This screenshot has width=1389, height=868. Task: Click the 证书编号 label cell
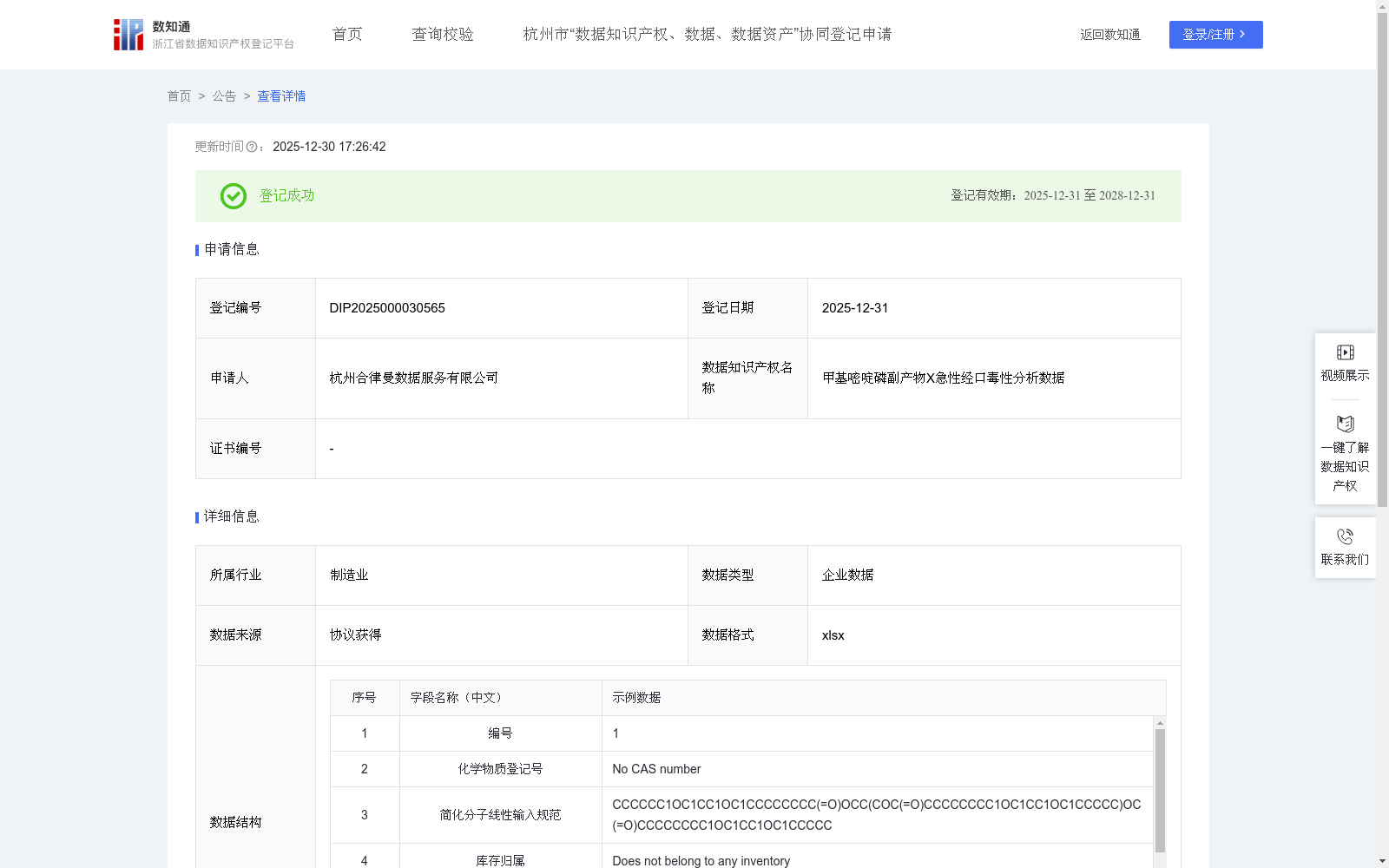click(x=256, y=449)
